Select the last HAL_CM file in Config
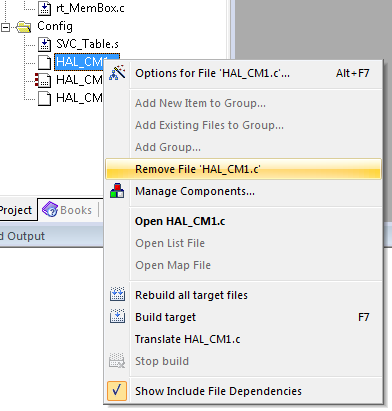 click(79, 98)
